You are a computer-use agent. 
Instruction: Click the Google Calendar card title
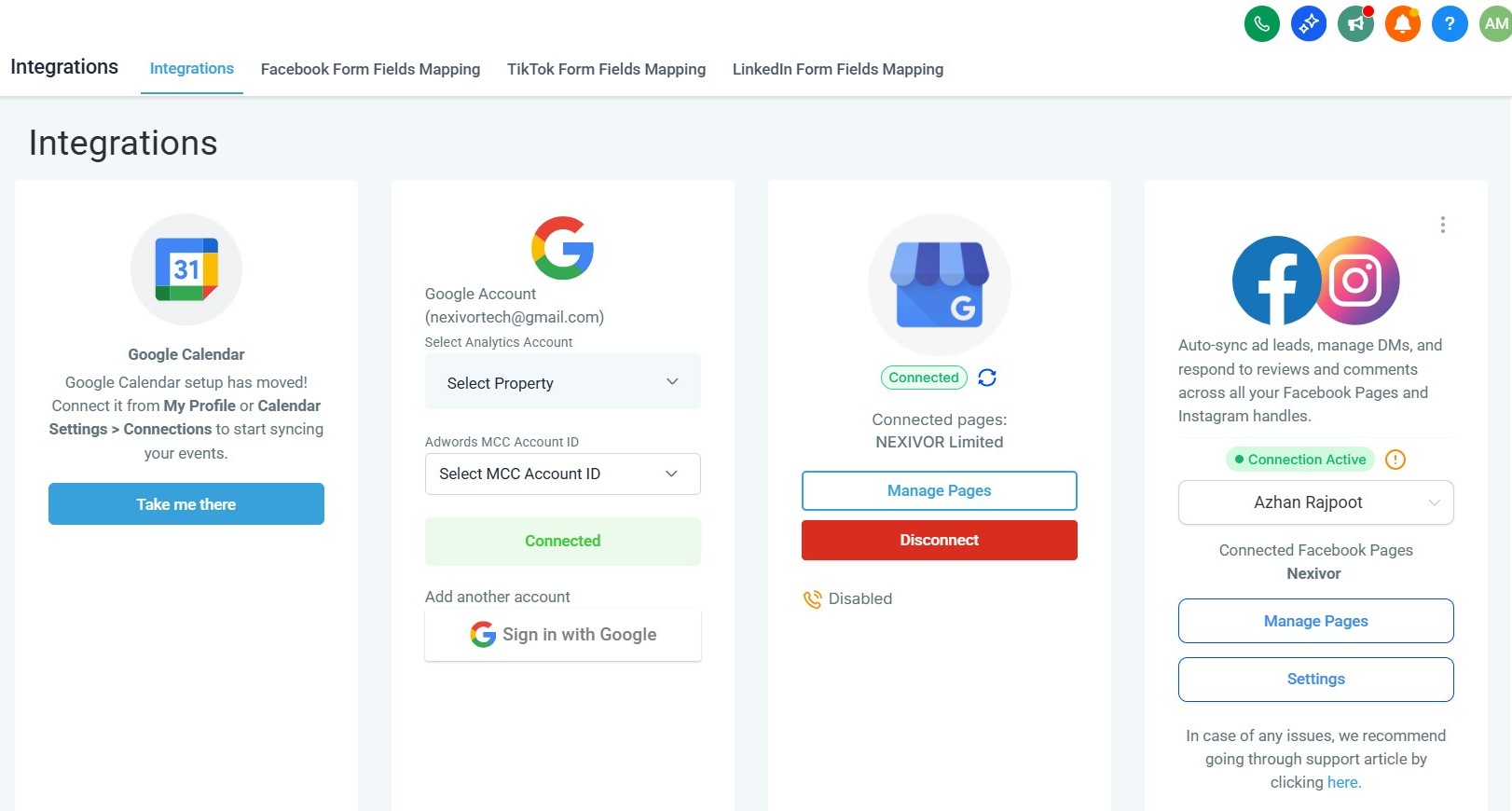pyautogui.click(x=186, y=354)
